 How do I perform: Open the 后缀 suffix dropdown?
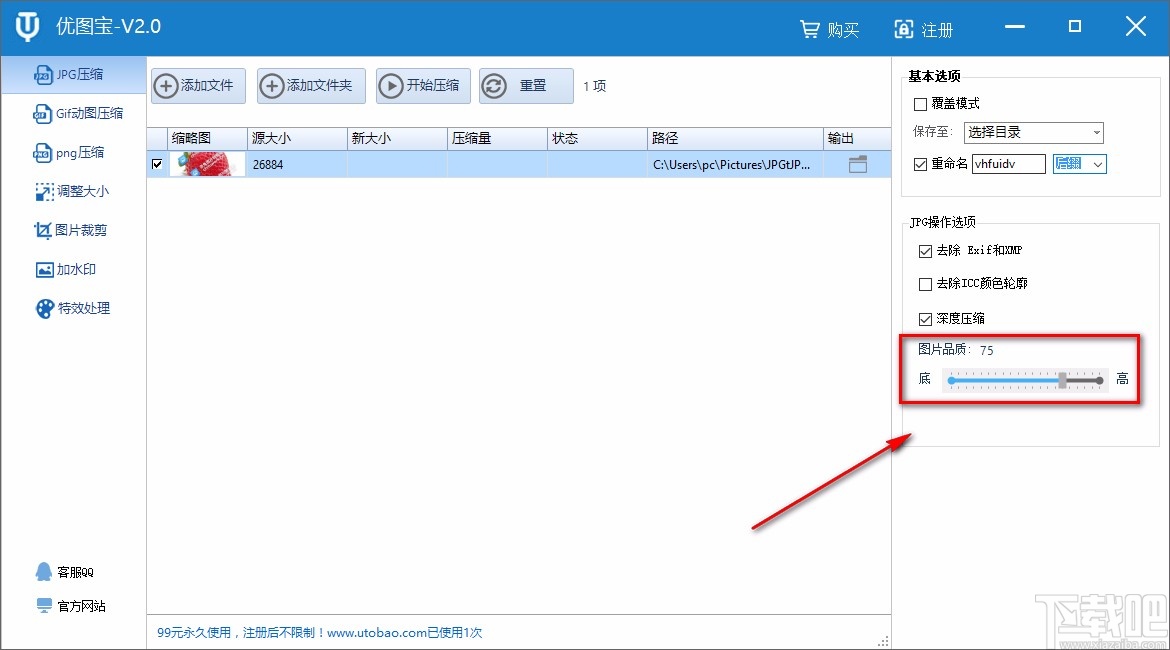[x=1079, y=164]
